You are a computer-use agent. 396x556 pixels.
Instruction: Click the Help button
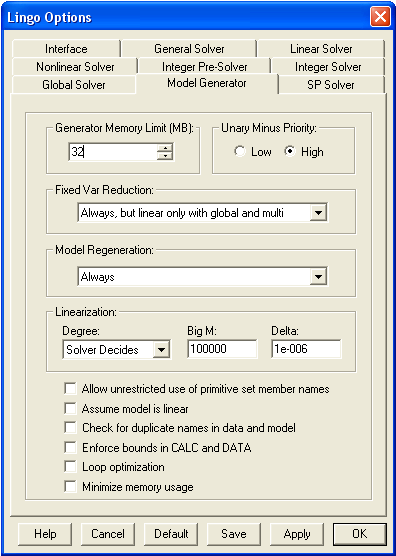click(x=45, y=534)
